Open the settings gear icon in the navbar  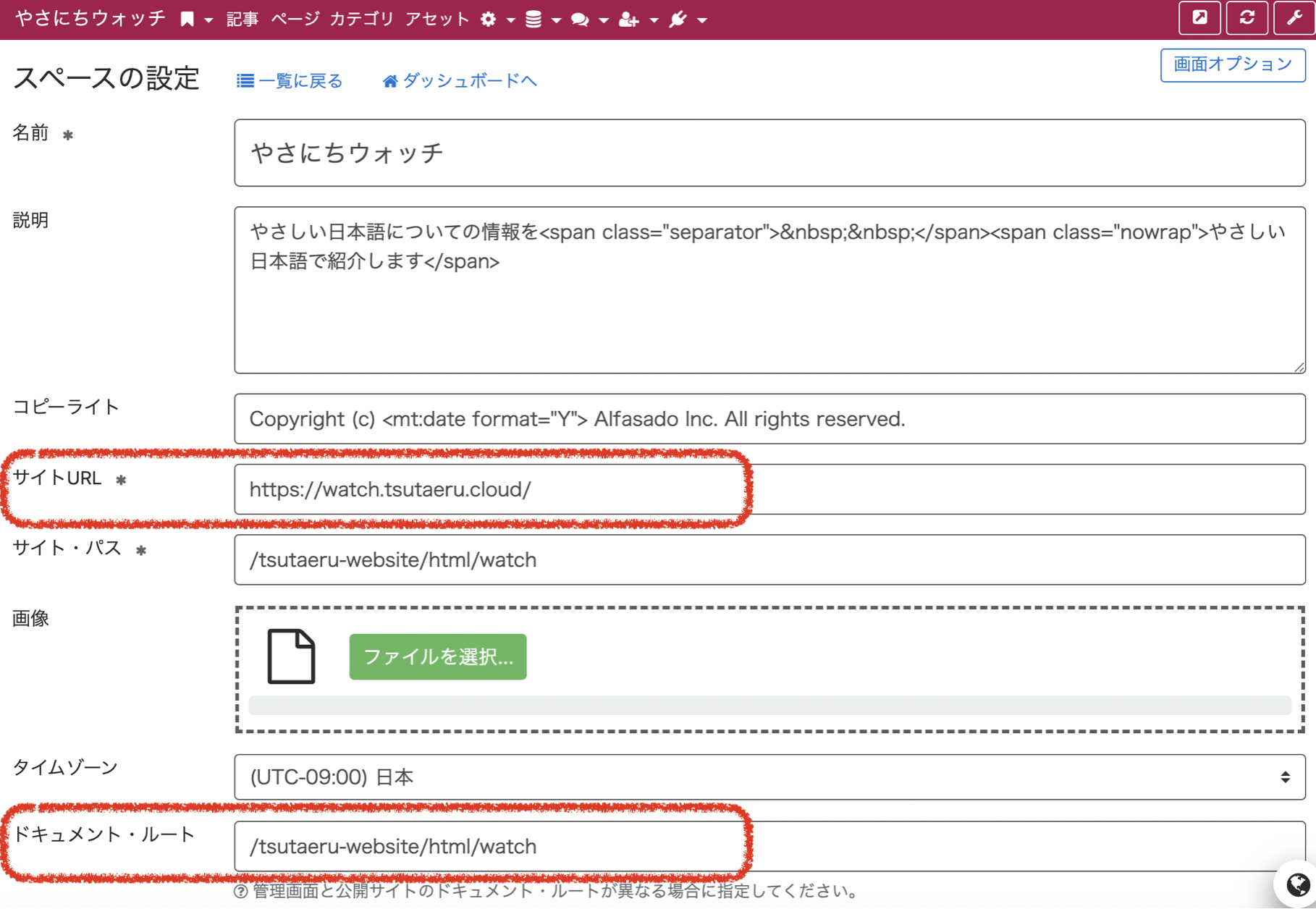tap(488, 19)
